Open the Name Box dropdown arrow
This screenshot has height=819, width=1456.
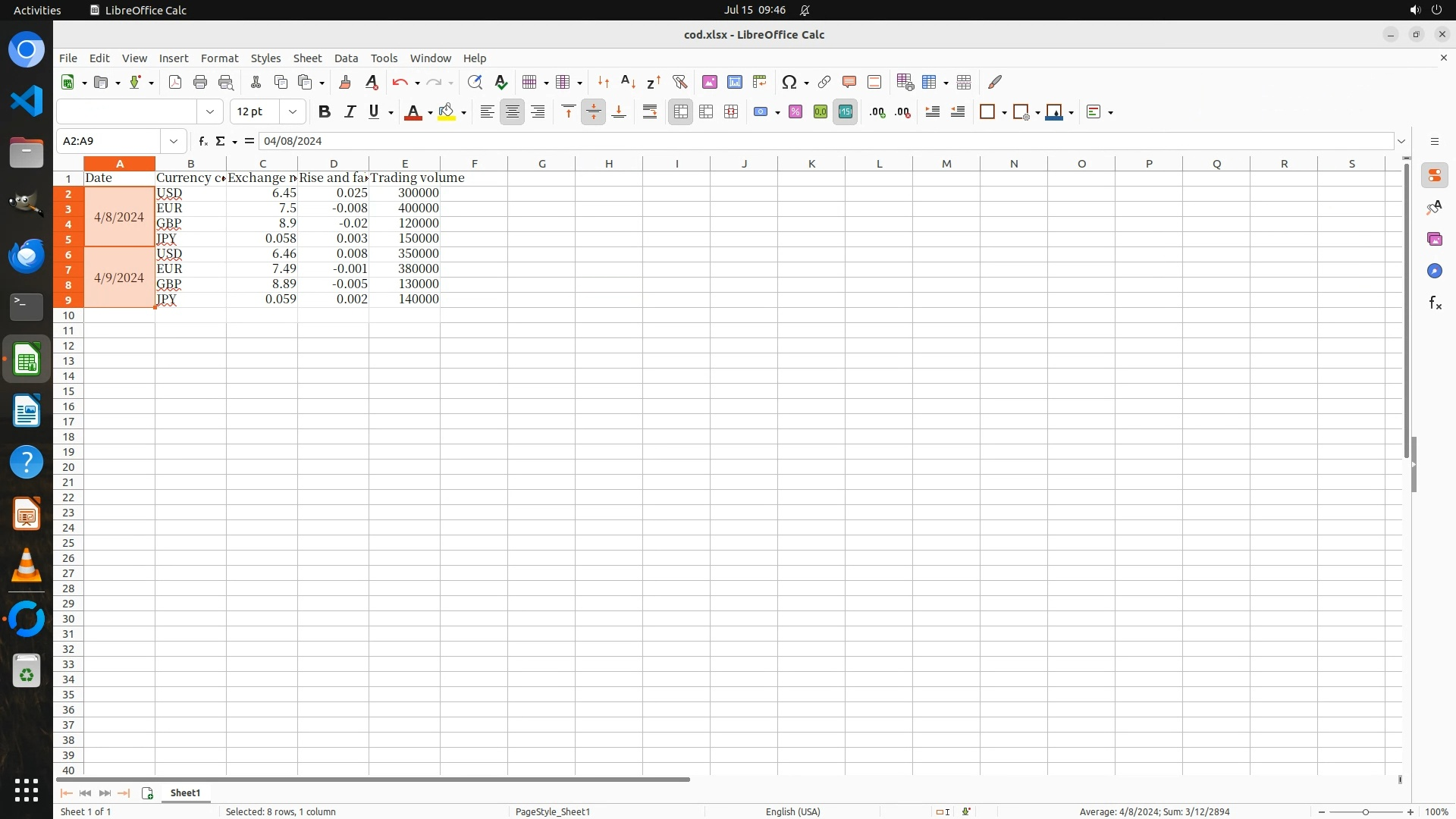174,141
